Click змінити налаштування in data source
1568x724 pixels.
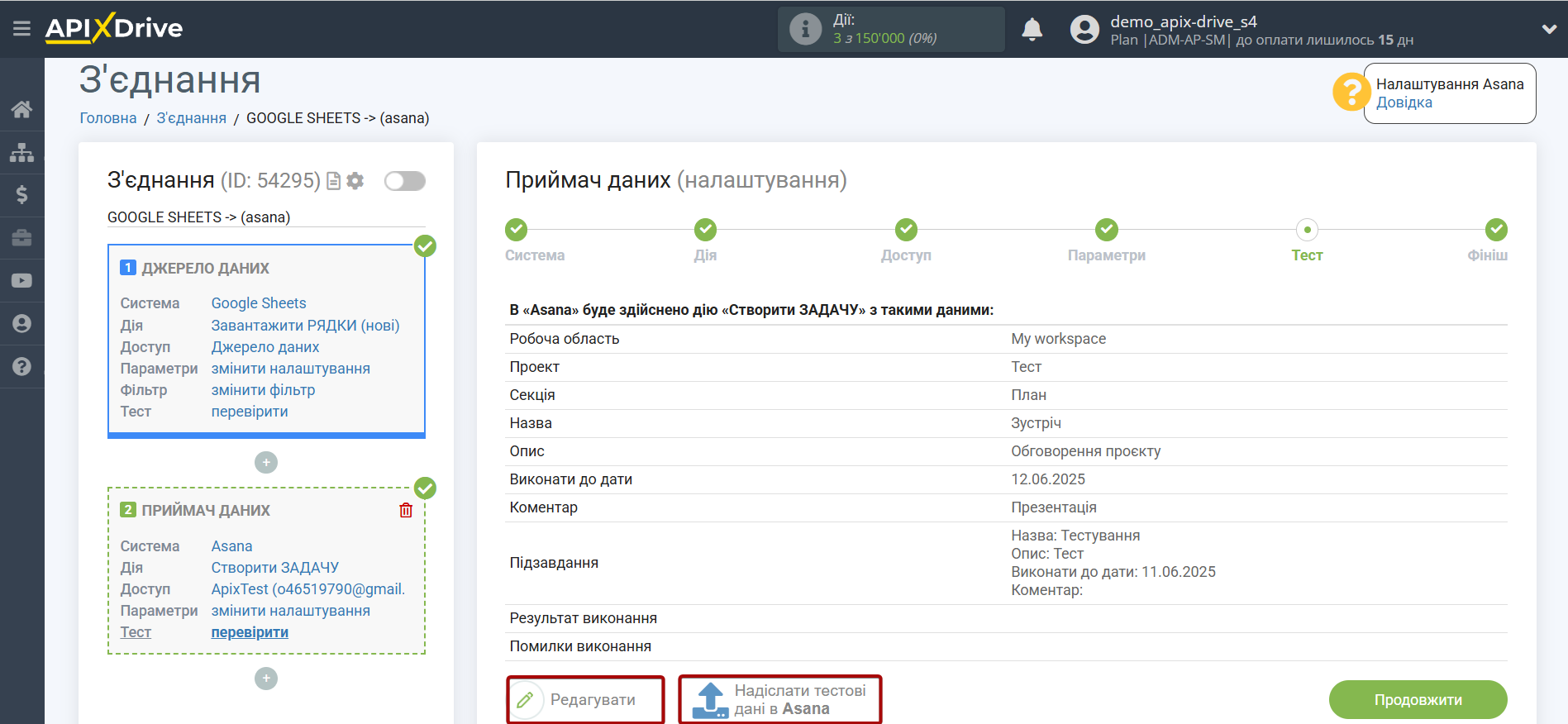click(x=291, y=369)
